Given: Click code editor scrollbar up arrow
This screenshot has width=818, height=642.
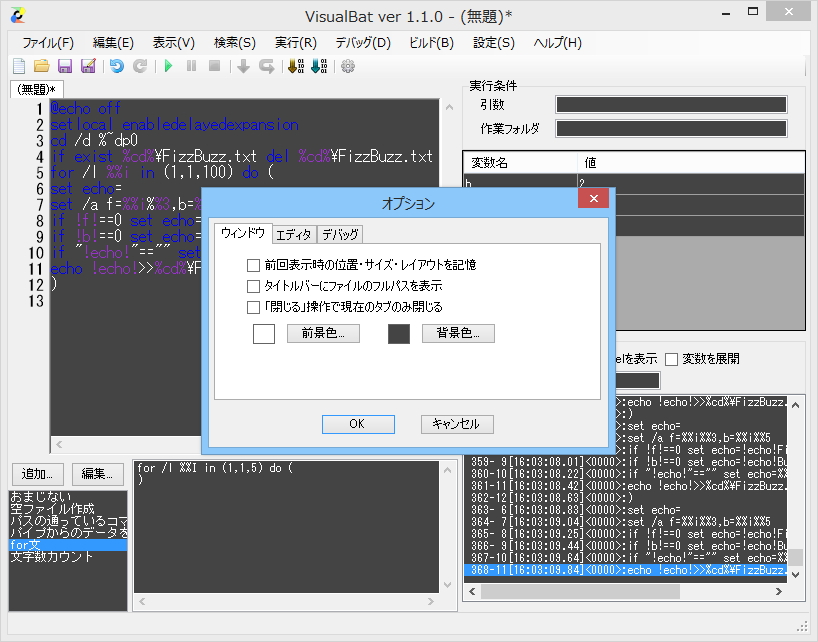Looking at the screenshot, I should 449,107.
